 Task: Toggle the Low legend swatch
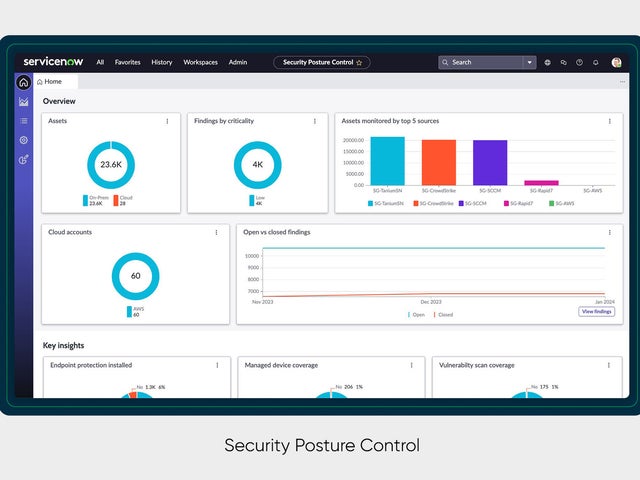251,200
